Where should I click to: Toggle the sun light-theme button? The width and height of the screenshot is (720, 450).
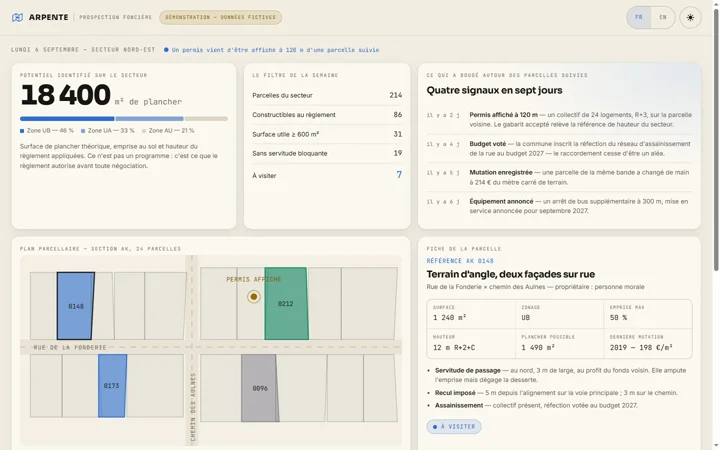click(690, 17)
